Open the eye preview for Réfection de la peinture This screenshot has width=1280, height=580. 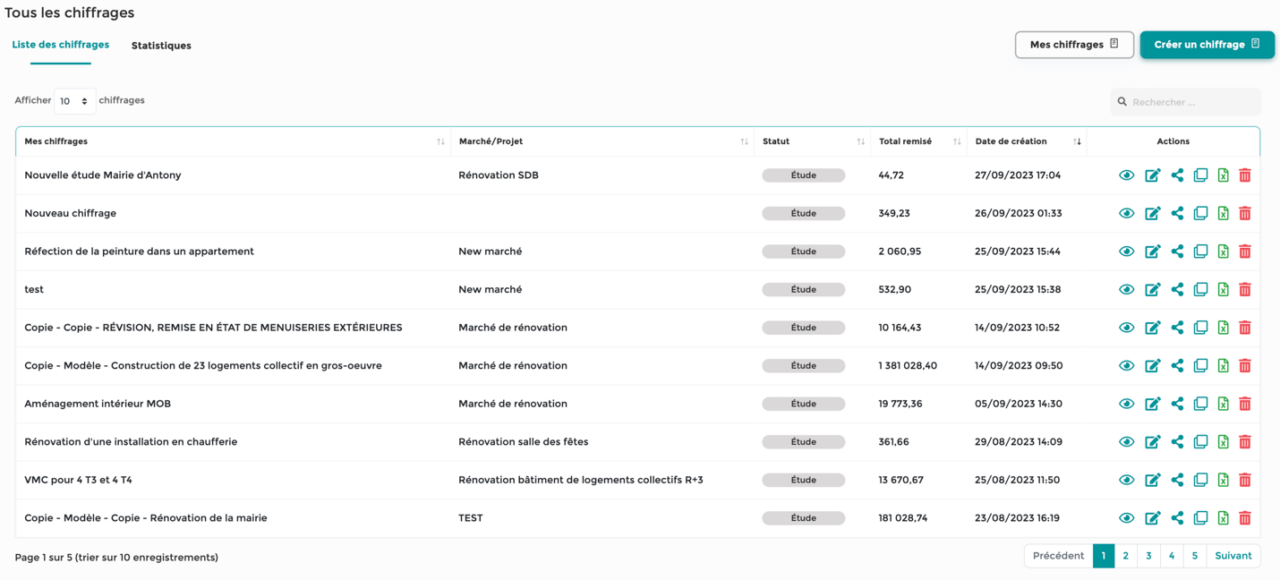pos(1127,251)
